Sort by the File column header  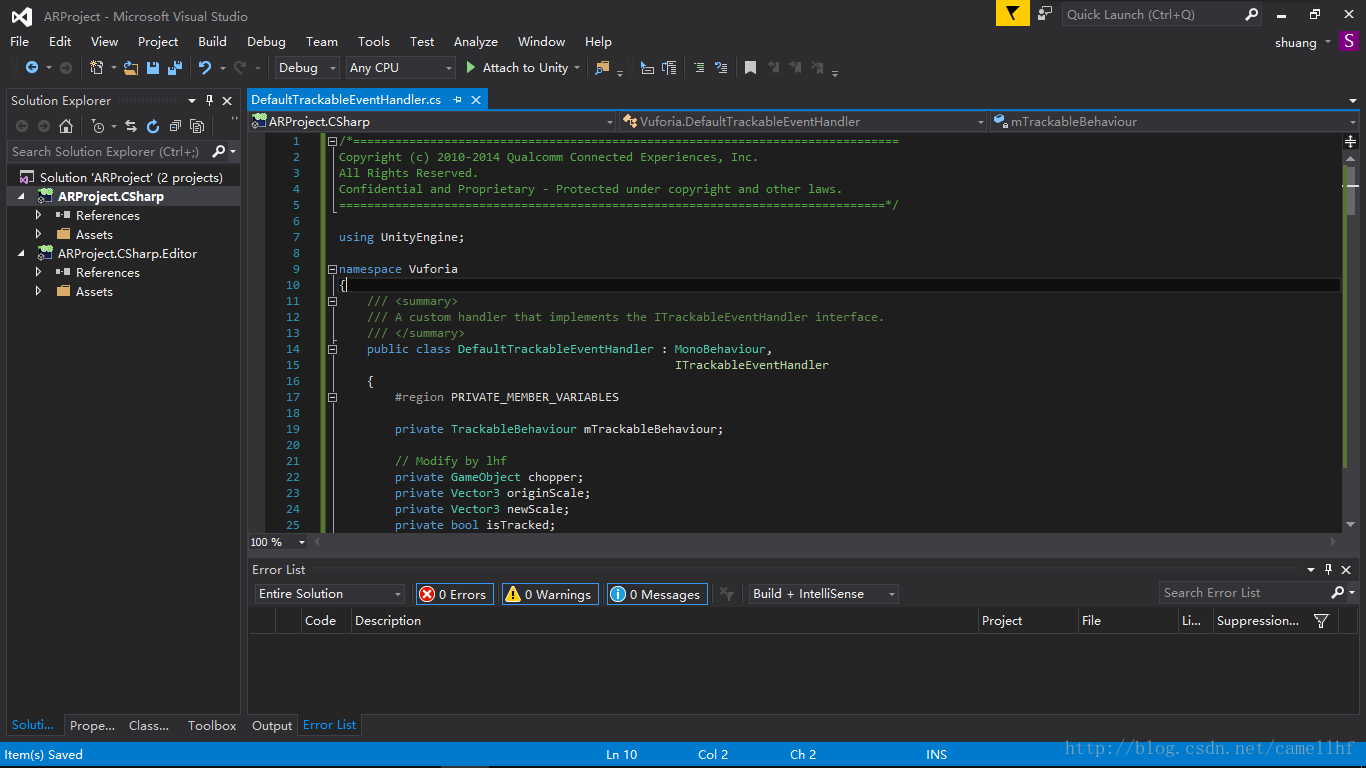pos(1127,621)
